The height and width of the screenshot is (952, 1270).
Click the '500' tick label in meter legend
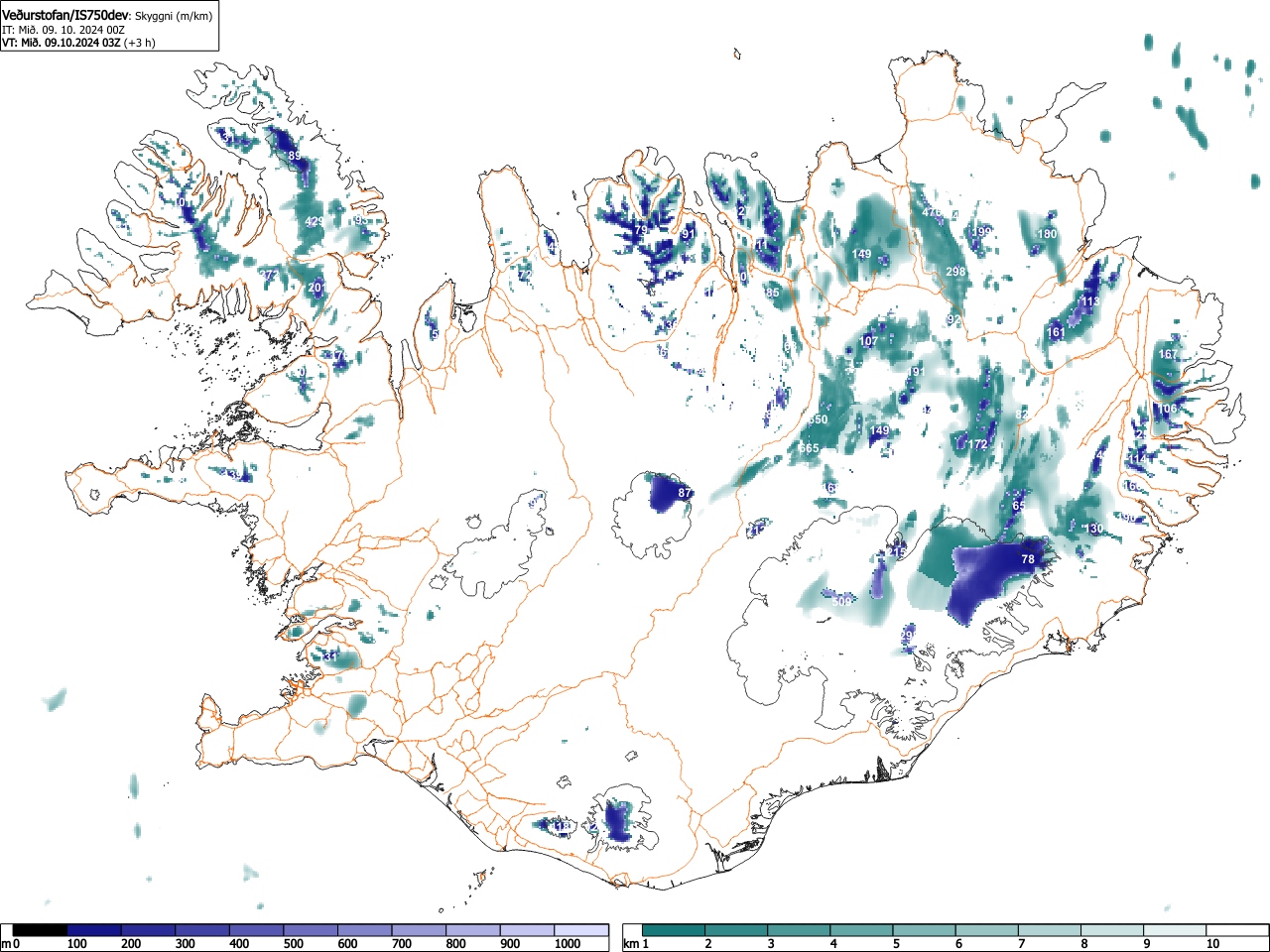293,944
